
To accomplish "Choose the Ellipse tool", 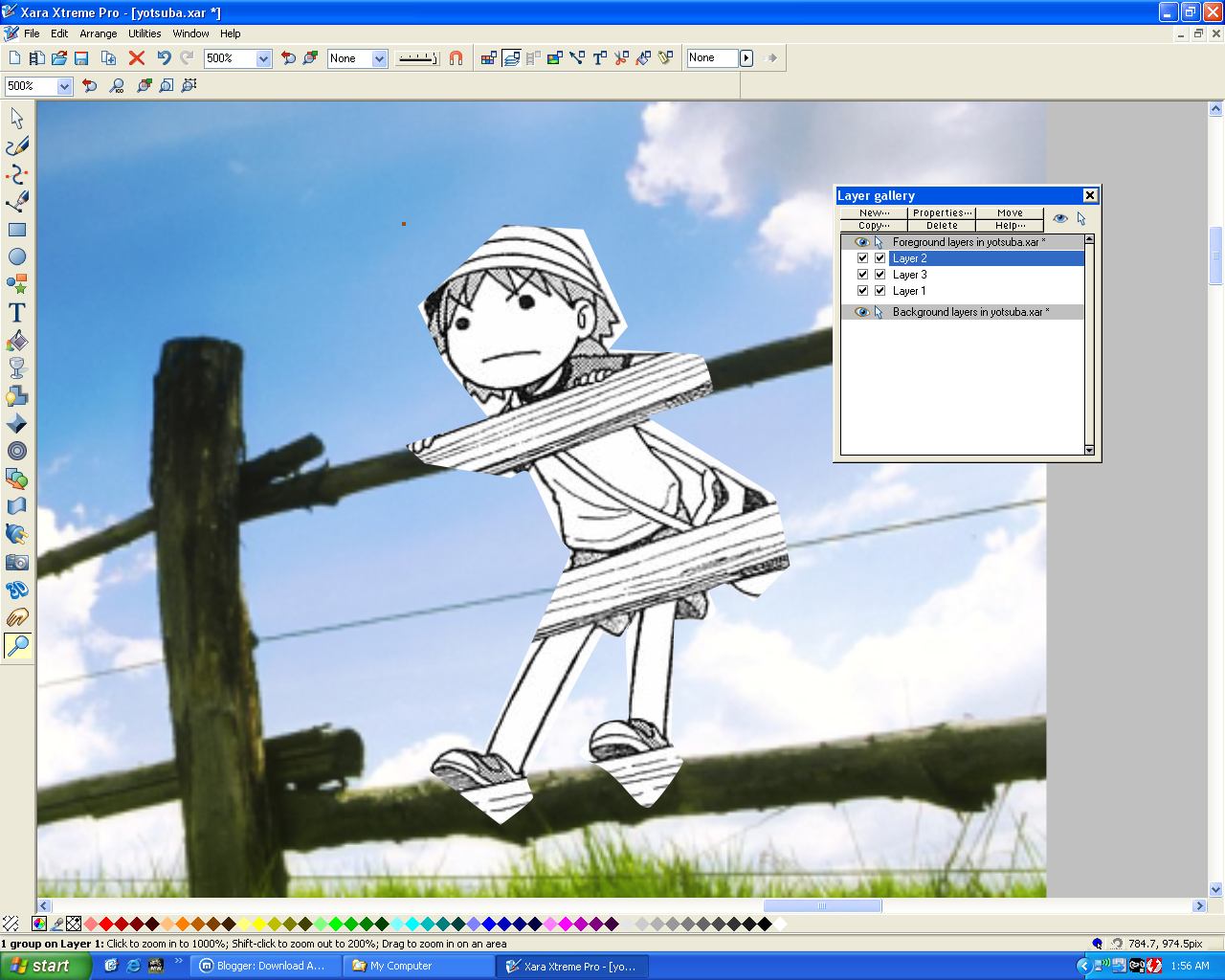I will [x=16, y=256].
